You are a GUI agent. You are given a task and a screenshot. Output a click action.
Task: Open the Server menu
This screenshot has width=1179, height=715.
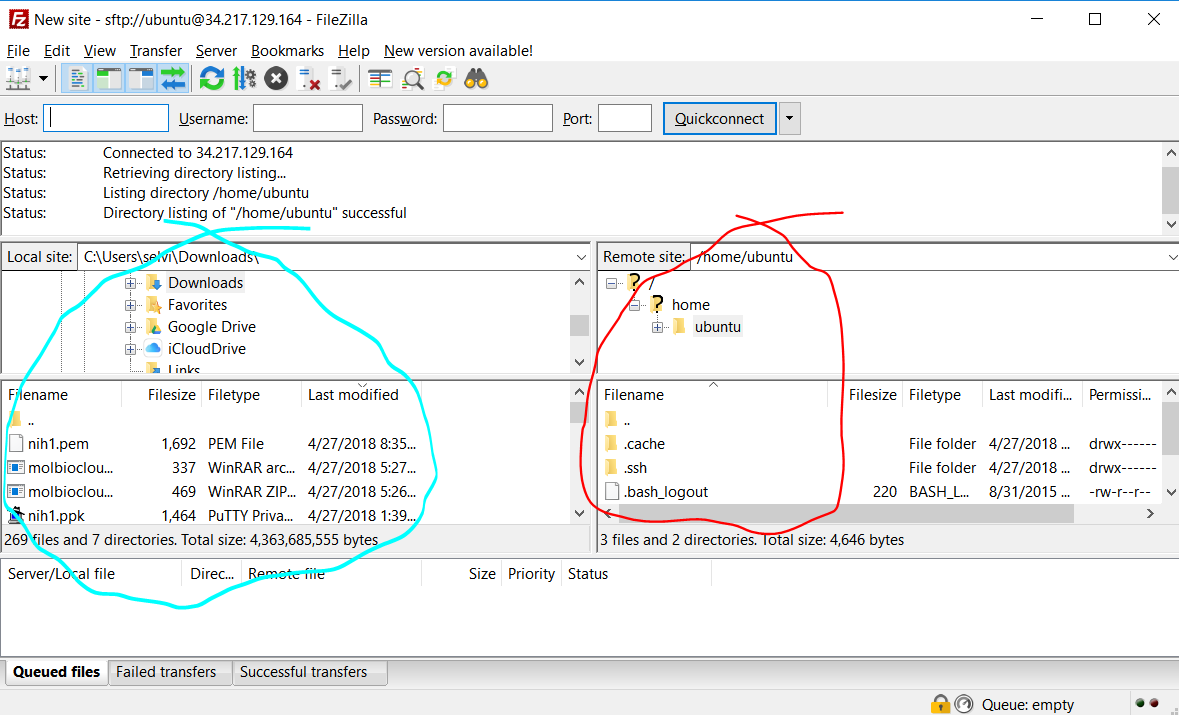(x=217, y=50)
